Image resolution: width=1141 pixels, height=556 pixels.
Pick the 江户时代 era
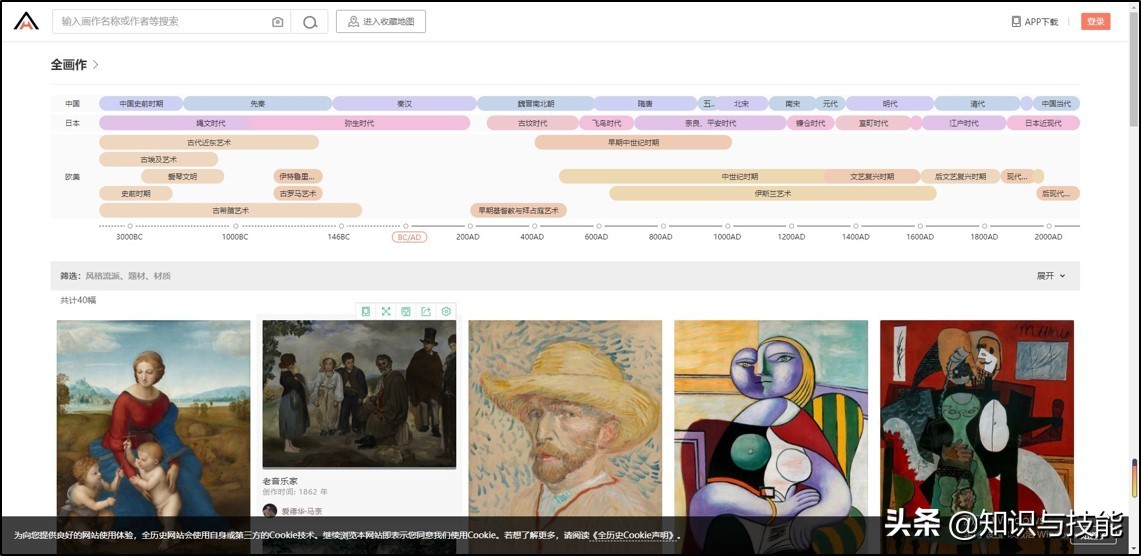964,124
